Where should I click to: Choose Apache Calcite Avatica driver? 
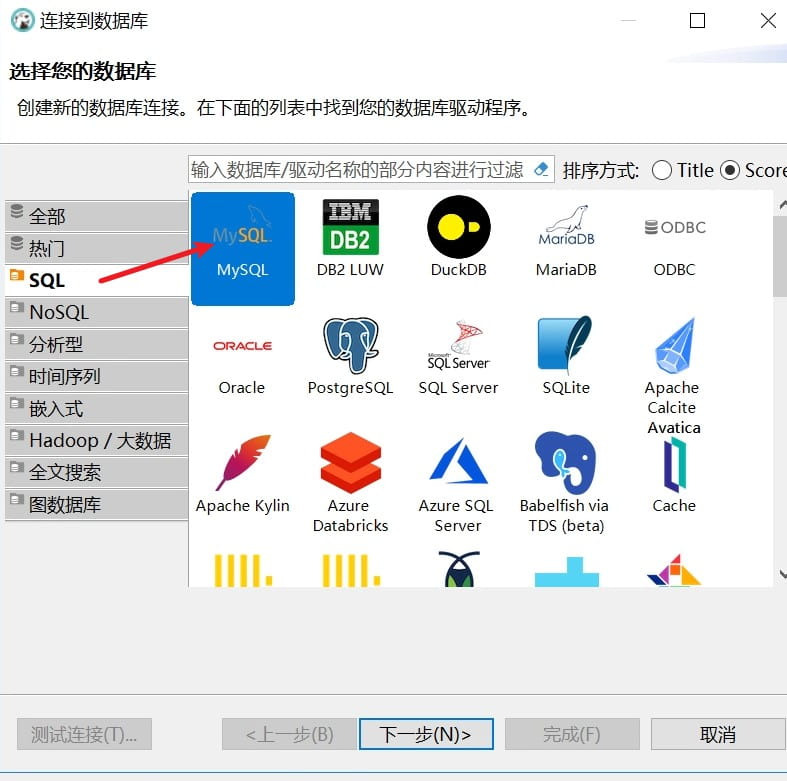pos(674,376)
